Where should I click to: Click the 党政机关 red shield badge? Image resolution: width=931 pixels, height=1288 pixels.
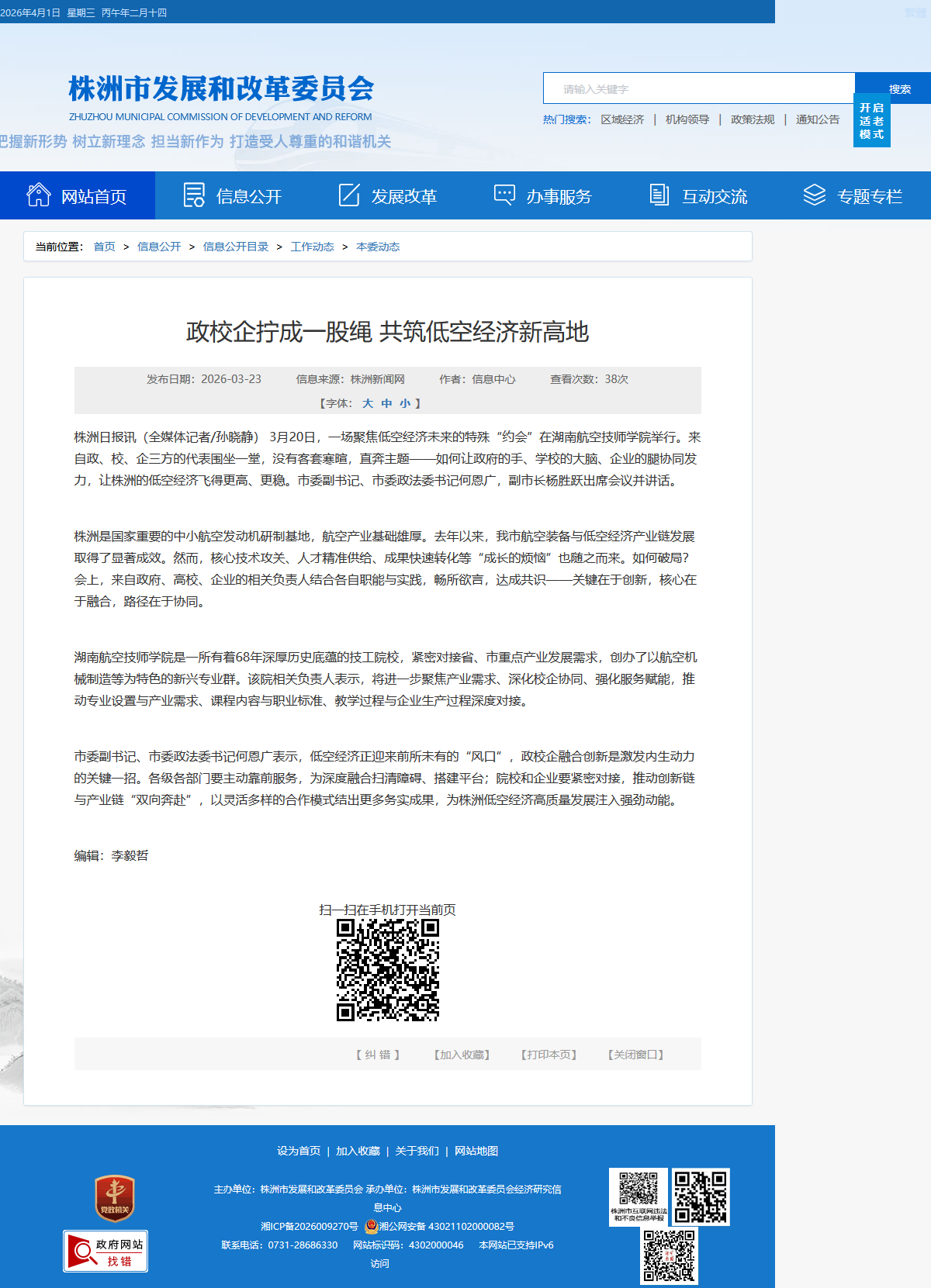coord(115,1198)
